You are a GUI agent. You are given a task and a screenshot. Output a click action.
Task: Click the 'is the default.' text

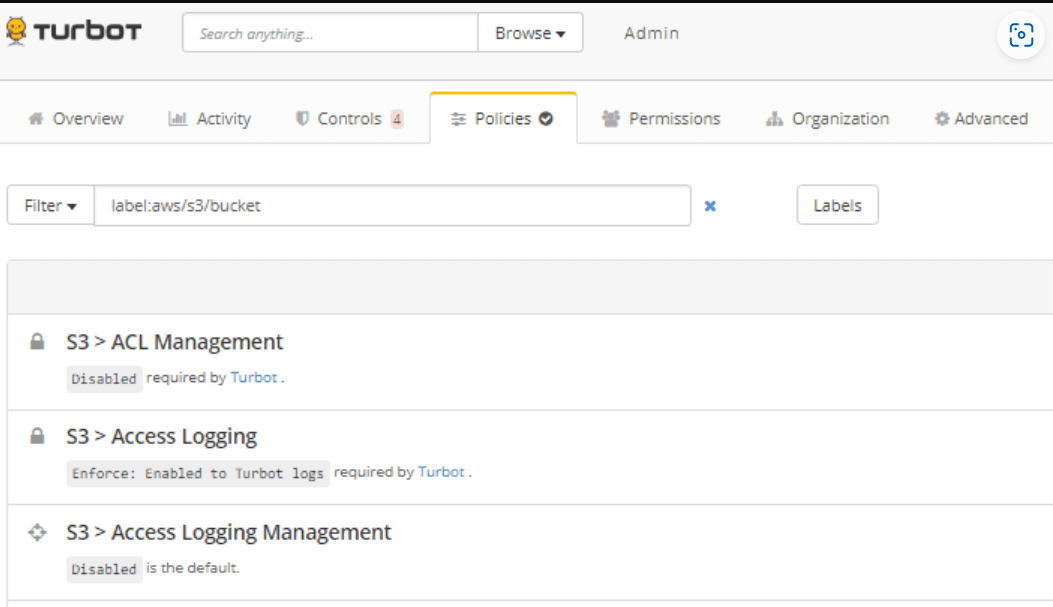[x=193, y=568]
